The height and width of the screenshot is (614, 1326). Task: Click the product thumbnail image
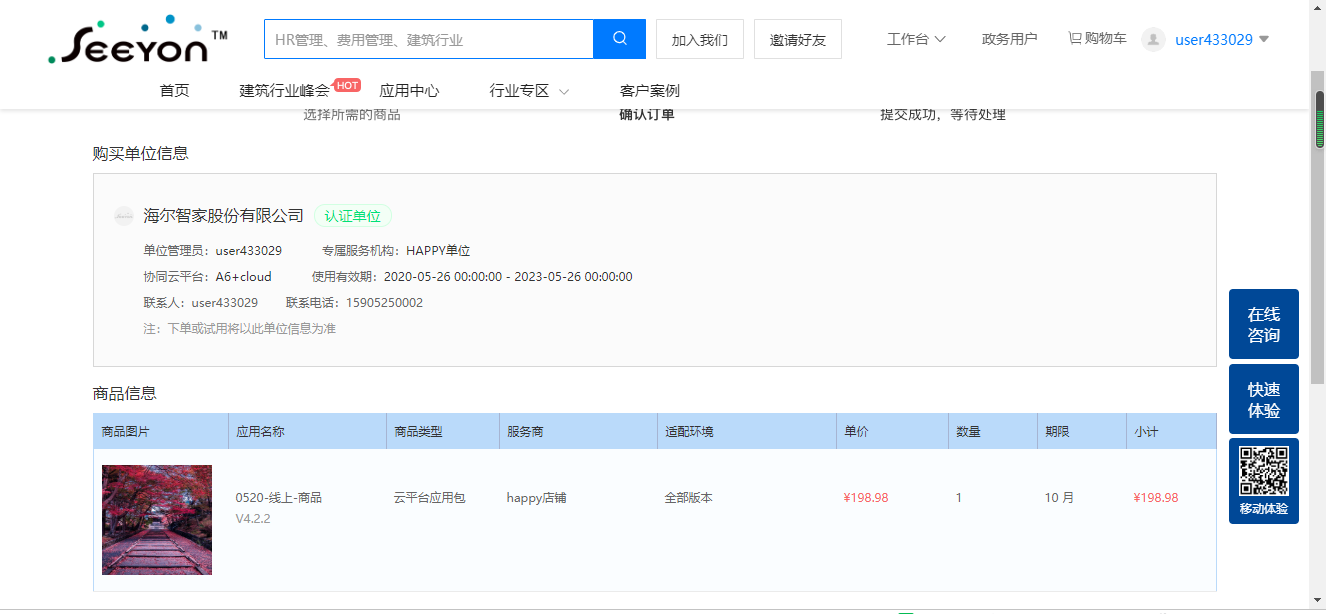click(157, 520)
